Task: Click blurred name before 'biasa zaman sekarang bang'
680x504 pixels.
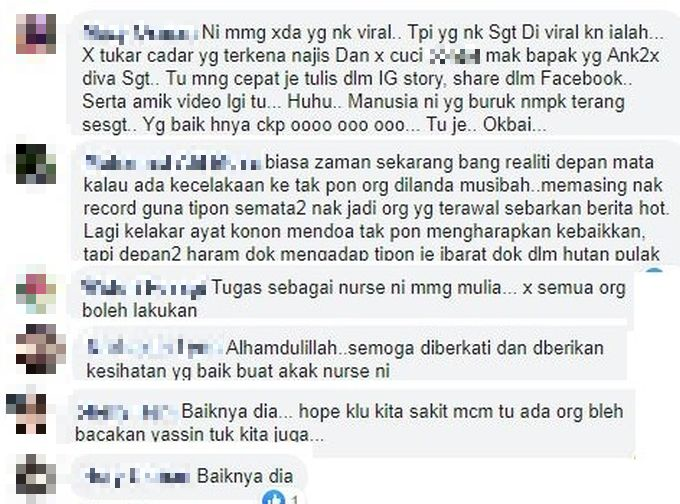Action: point(173,163)
